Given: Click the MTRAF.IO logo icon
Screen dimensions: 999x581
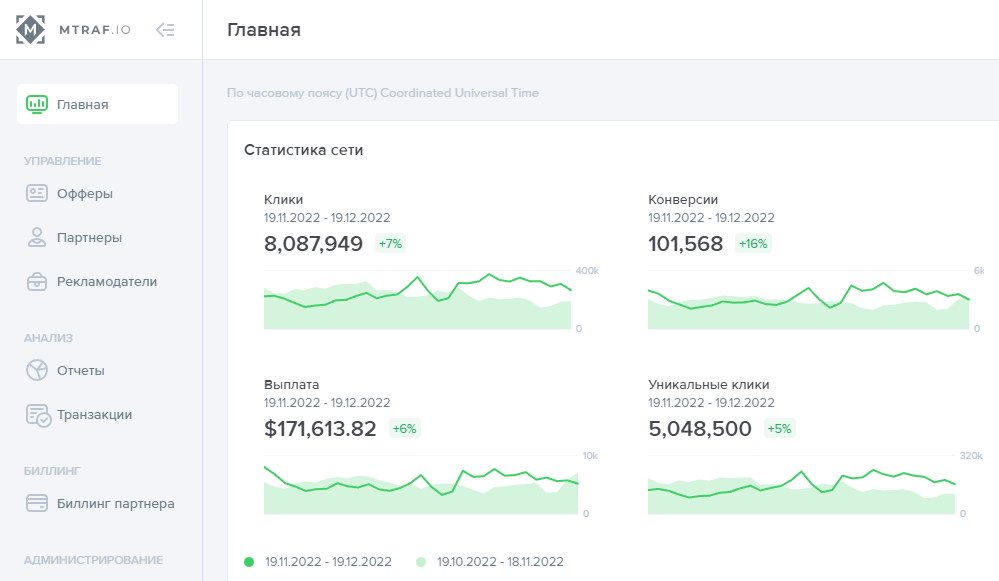Looking at the screenshot, I should (31, 30).
